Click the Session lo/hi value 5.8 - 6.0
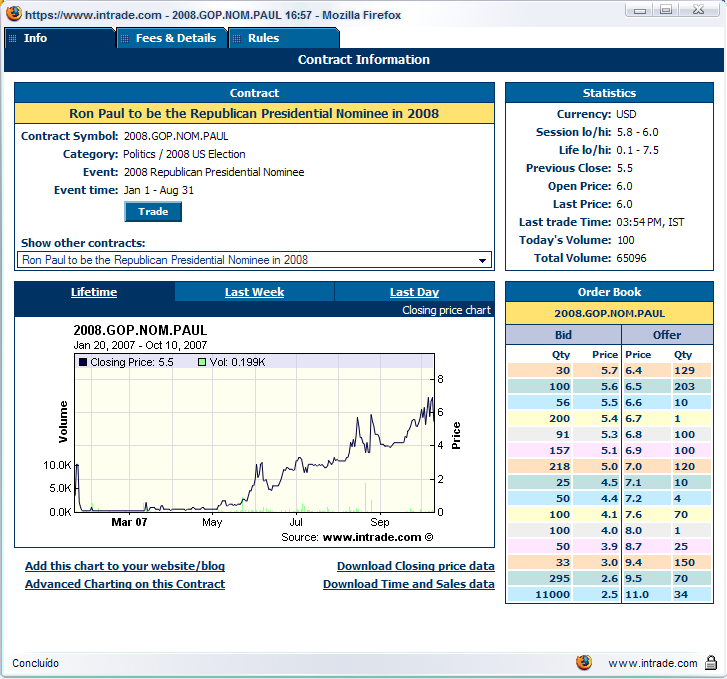The height and width of the screenshot is (679, 727). point(638,132)
